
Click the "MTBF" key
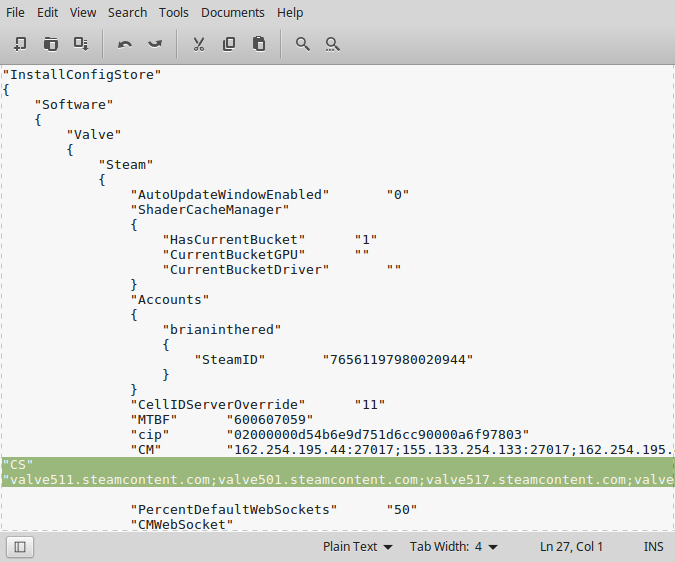(154, 420)
